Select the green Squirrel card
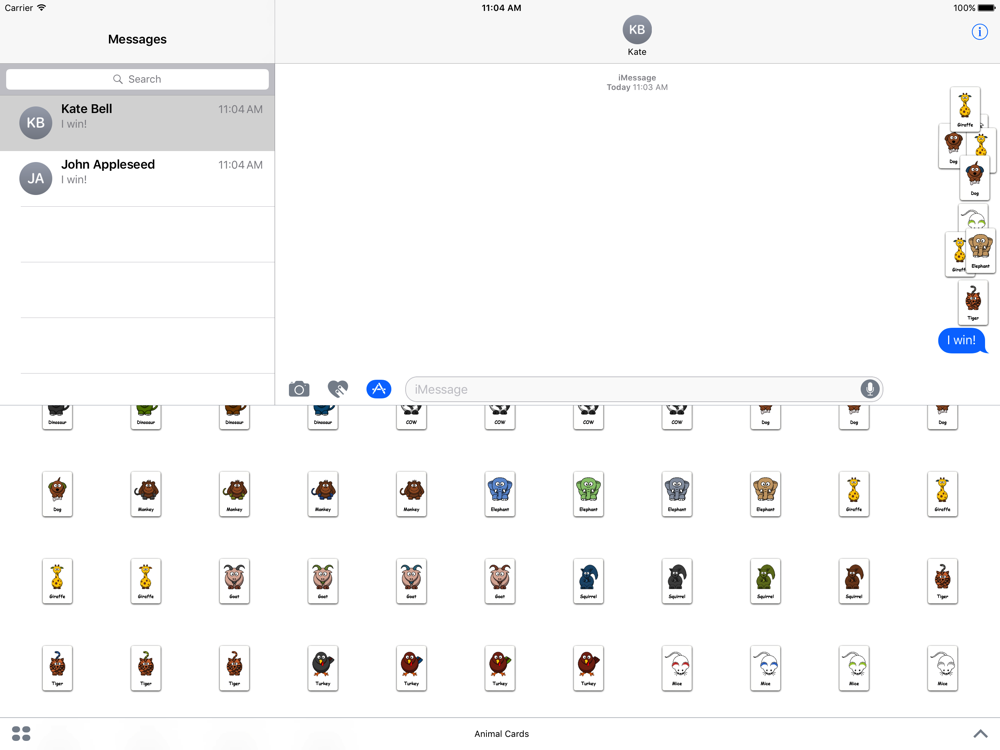This screenshot has width=1000, height=750. [765, 581]
